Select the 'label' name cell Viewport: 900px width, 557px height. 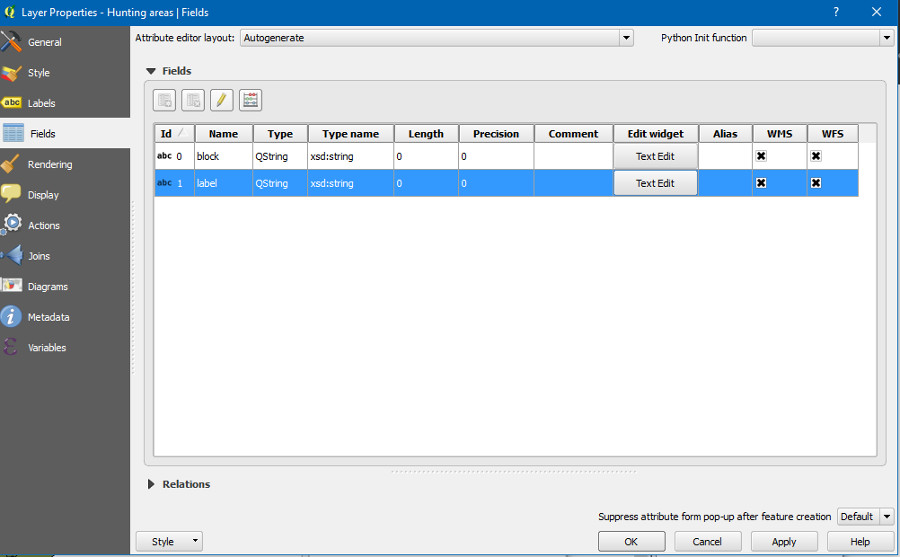click(x=224, y=183)
